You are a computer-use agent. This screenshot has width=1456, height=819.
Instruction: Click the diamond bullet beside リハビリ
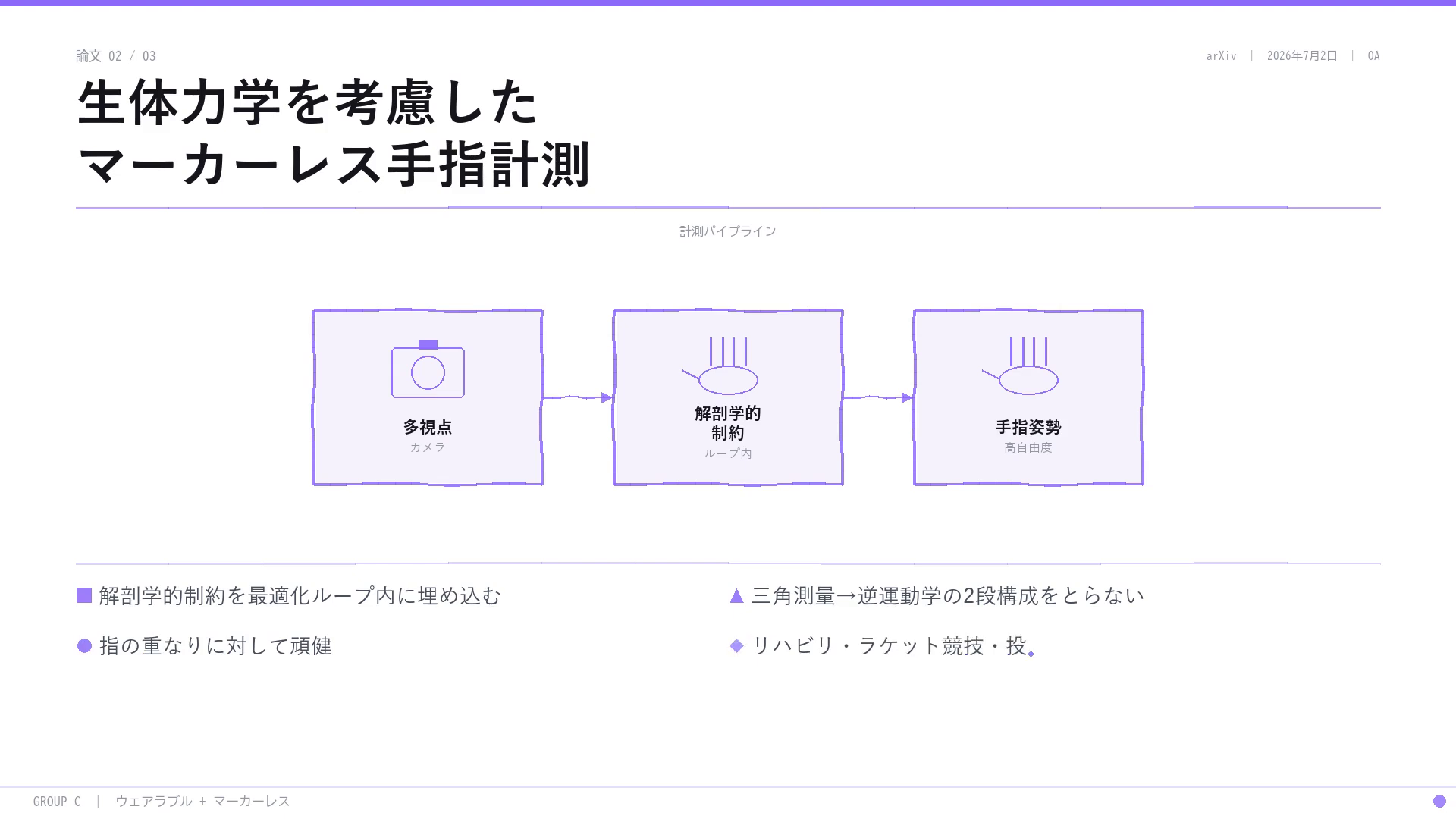[736, 645]
